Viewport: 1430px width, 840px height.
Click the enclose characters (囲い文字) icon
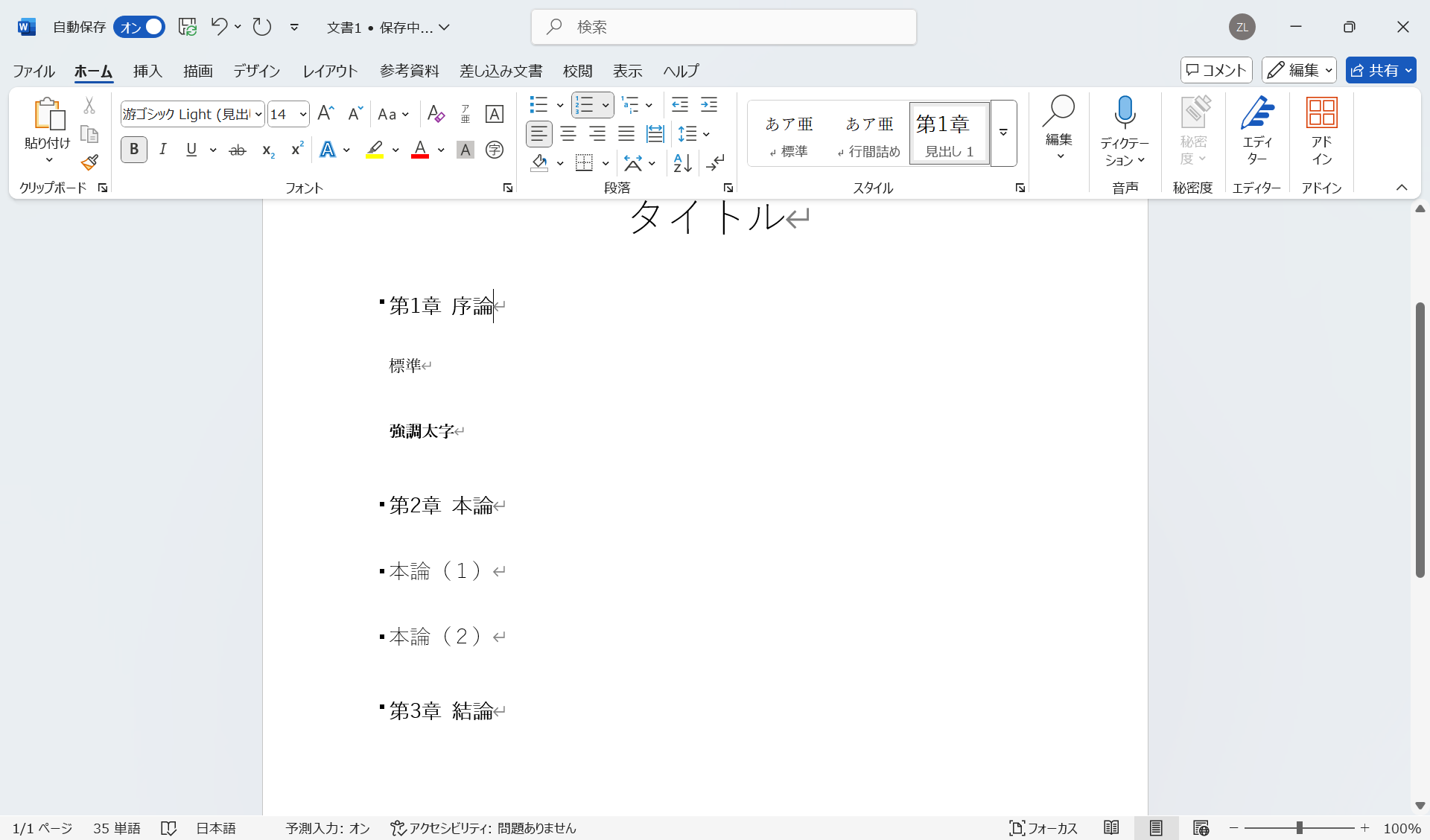(494, 150)
